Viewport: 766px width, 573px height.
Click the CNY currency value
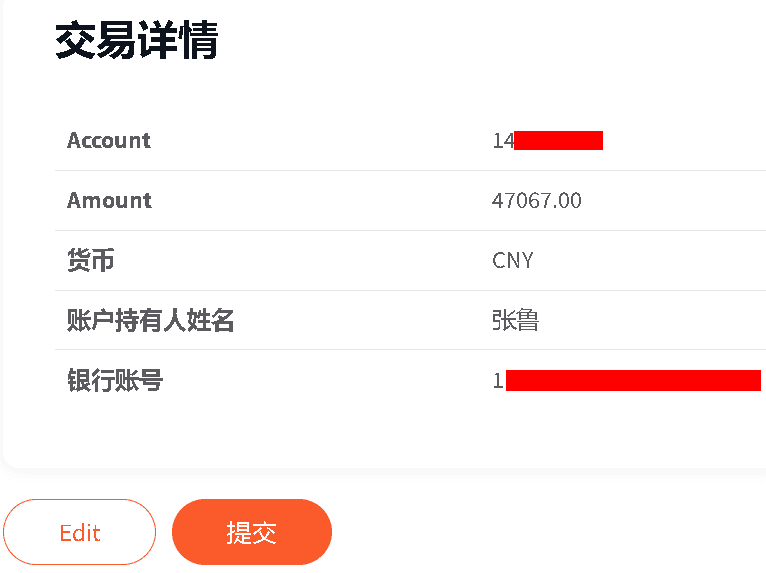tap(512, 261)
